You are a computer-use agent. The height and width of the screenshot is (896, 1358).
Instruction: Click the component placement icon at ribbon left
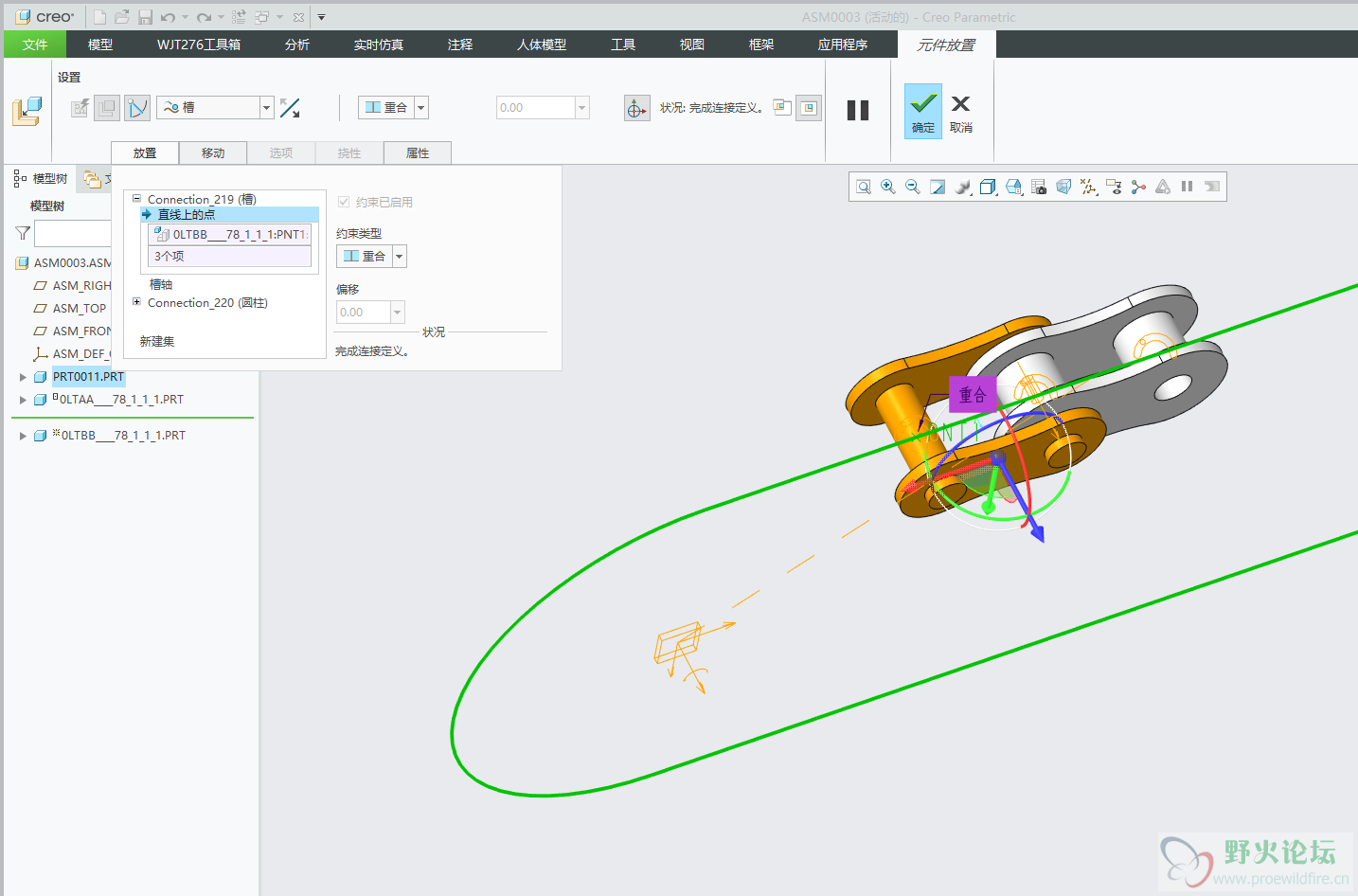[x=27, y=111]
